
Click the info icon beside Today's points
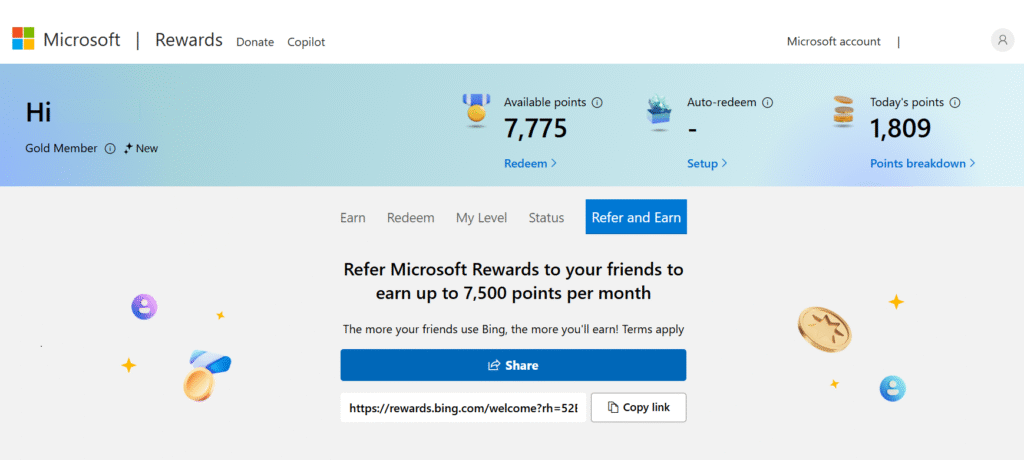955,102
